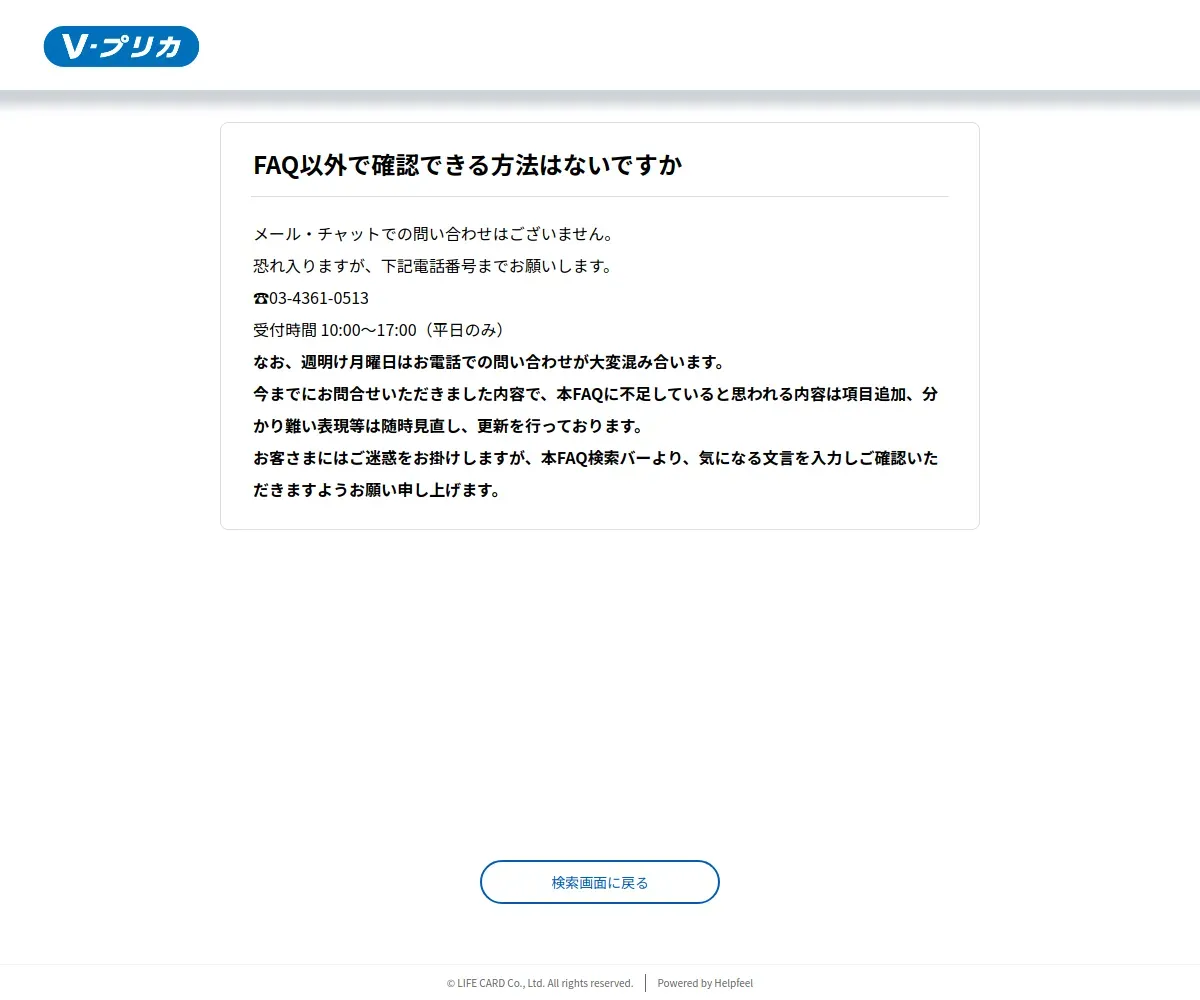This screenshot has height=1000, width=1200.
Task: Click the LIFE CARD copyright text
Action: (x=540, y=983)
